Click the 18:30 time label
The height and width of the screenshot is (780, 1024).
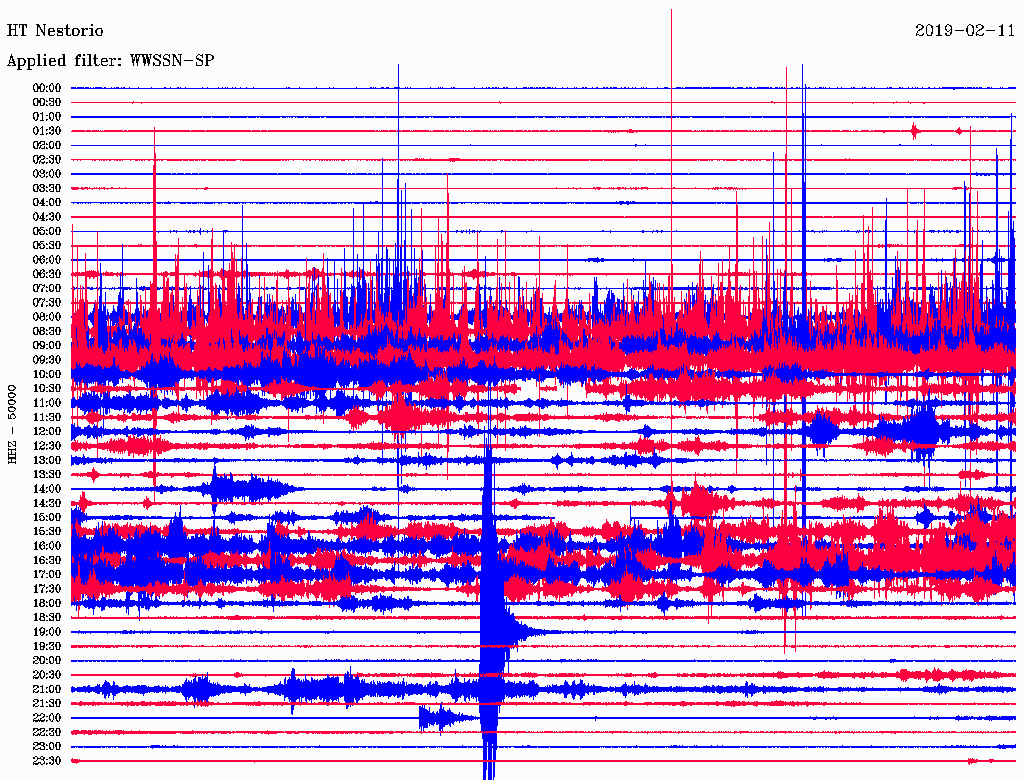(x=47, y=618)
